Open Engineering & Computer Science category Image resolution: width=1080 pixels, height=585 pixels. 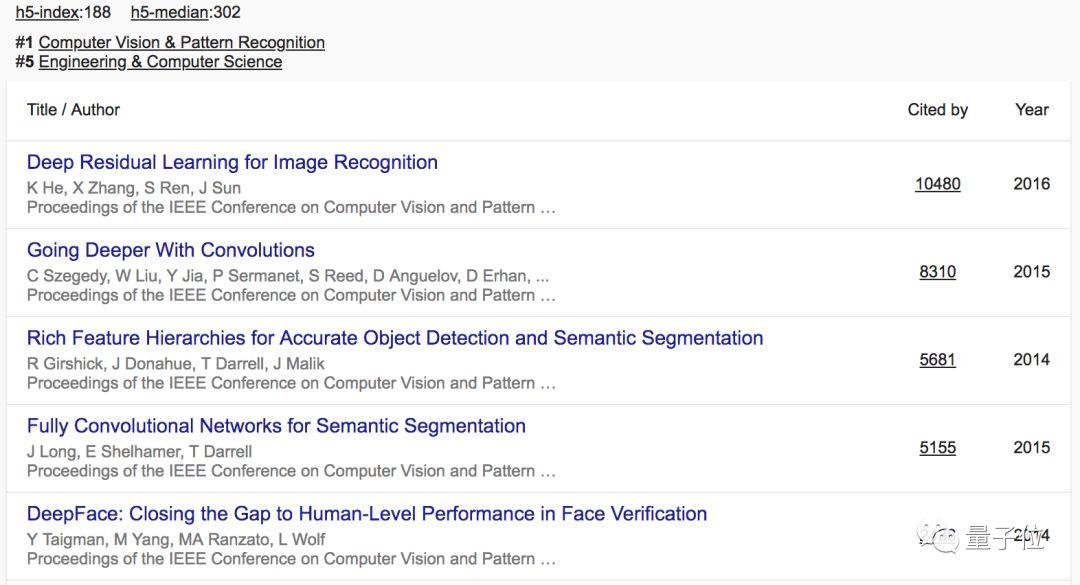click(160, 62)
